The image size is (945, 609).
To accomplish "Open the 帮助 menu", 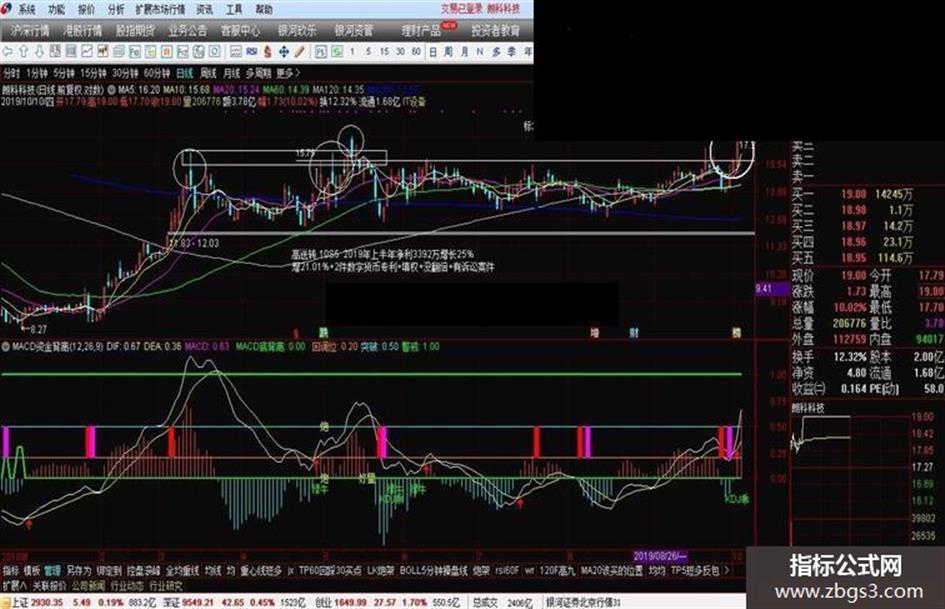I will [x=263, y=9].
